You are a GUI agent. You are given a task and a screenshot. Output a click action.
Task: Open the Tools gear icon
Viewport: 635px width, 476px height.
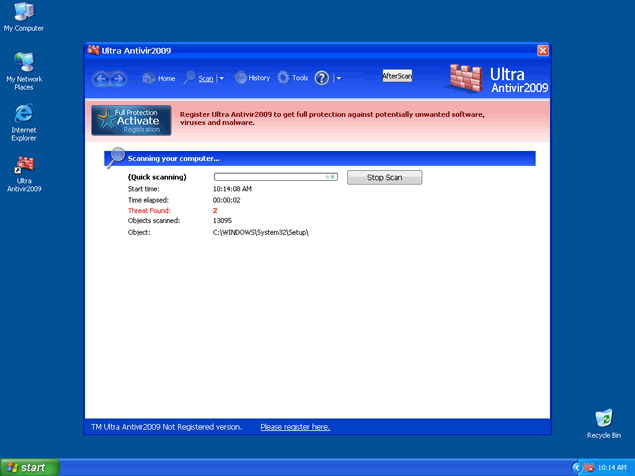pos(292,78)
